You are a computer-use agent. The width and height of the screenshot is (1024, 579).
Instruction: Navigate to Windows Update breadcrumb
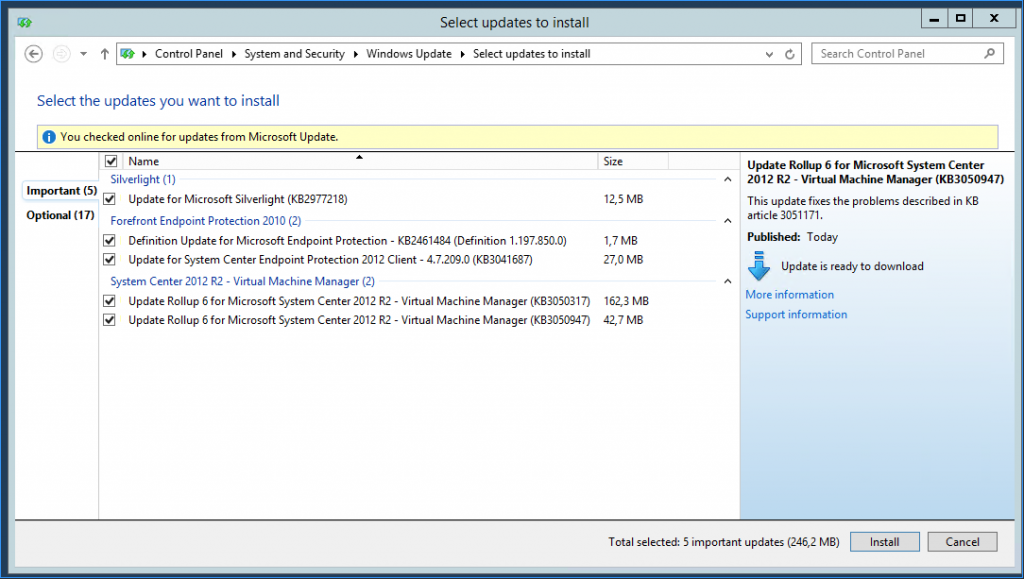[409, 54]
